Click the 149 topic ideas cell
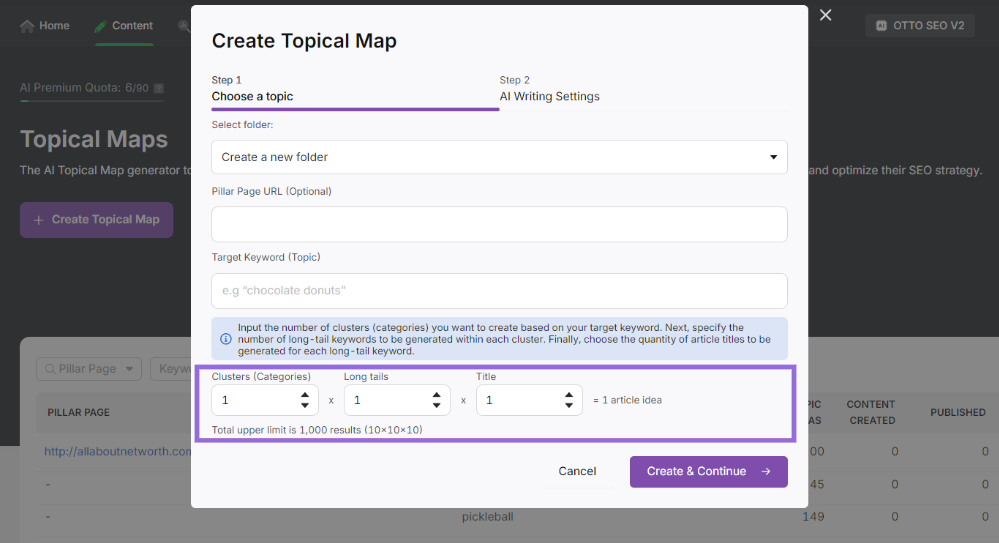The height and width of the screenshot is (543, 999). [814, 517]
